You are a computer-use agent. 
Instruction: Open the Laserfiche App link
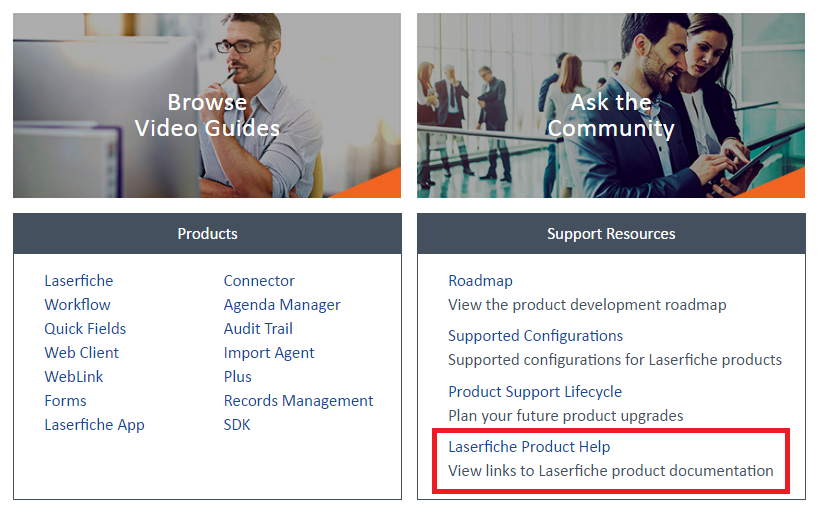point(94,425)
